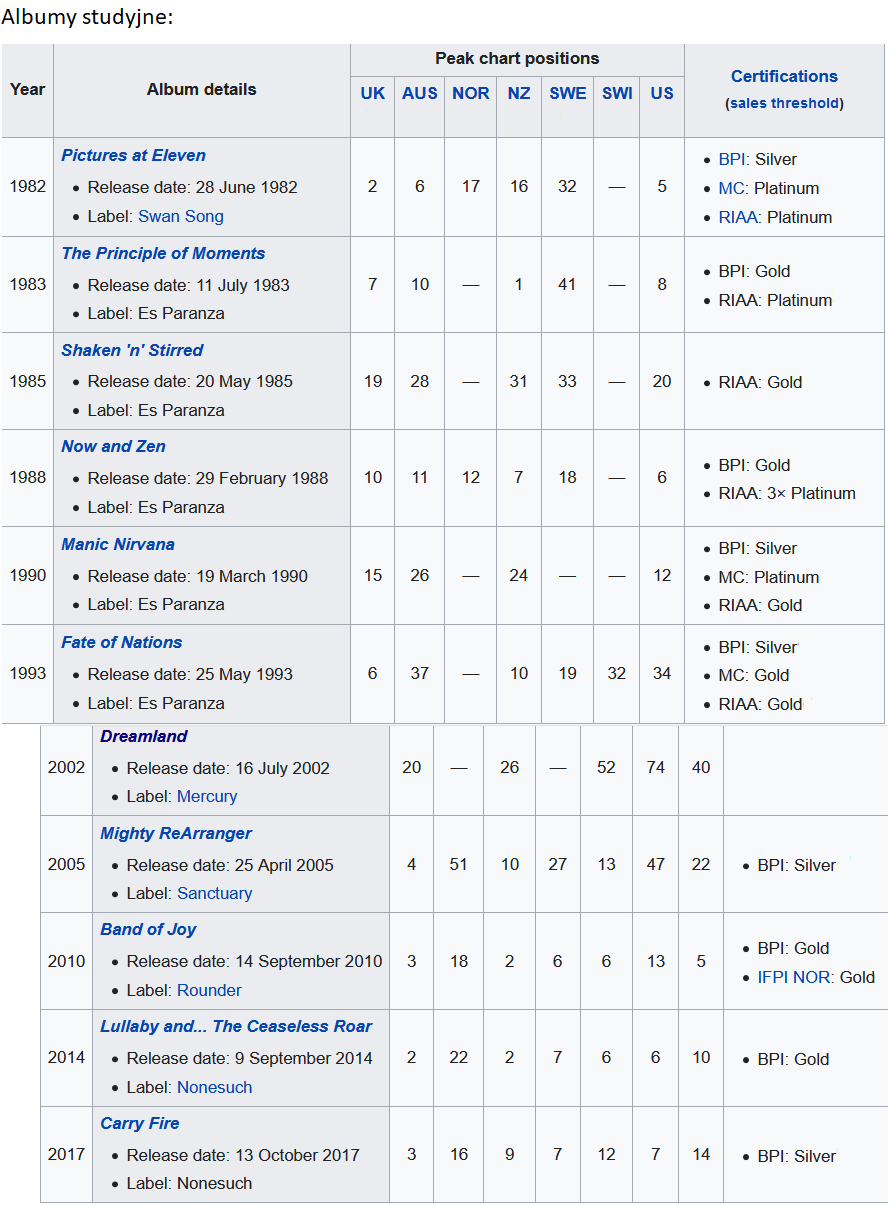This screenshot has height=1206, width=888.
Task: Open the Manic Nirvana album link
Action: pyautogui.click(x=118, y=544)
